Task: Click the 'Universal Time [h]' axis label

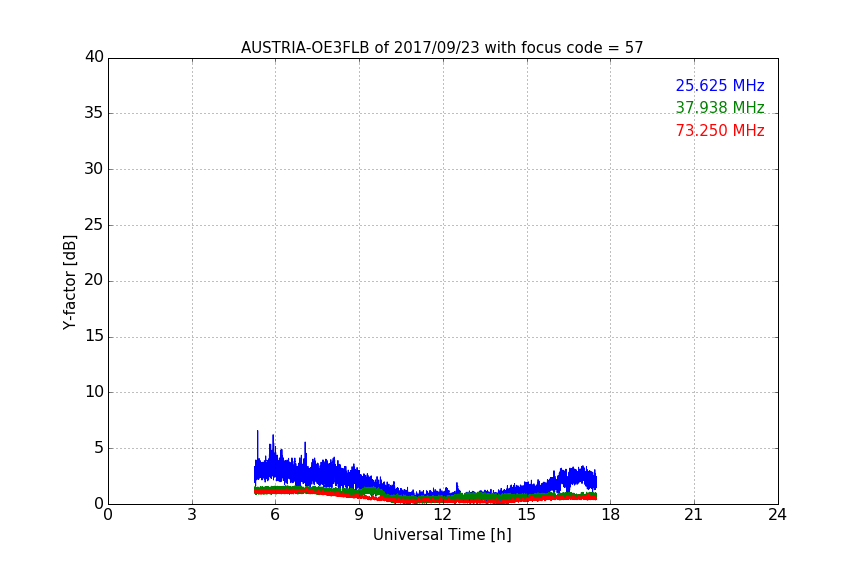Action: point(442,535)
